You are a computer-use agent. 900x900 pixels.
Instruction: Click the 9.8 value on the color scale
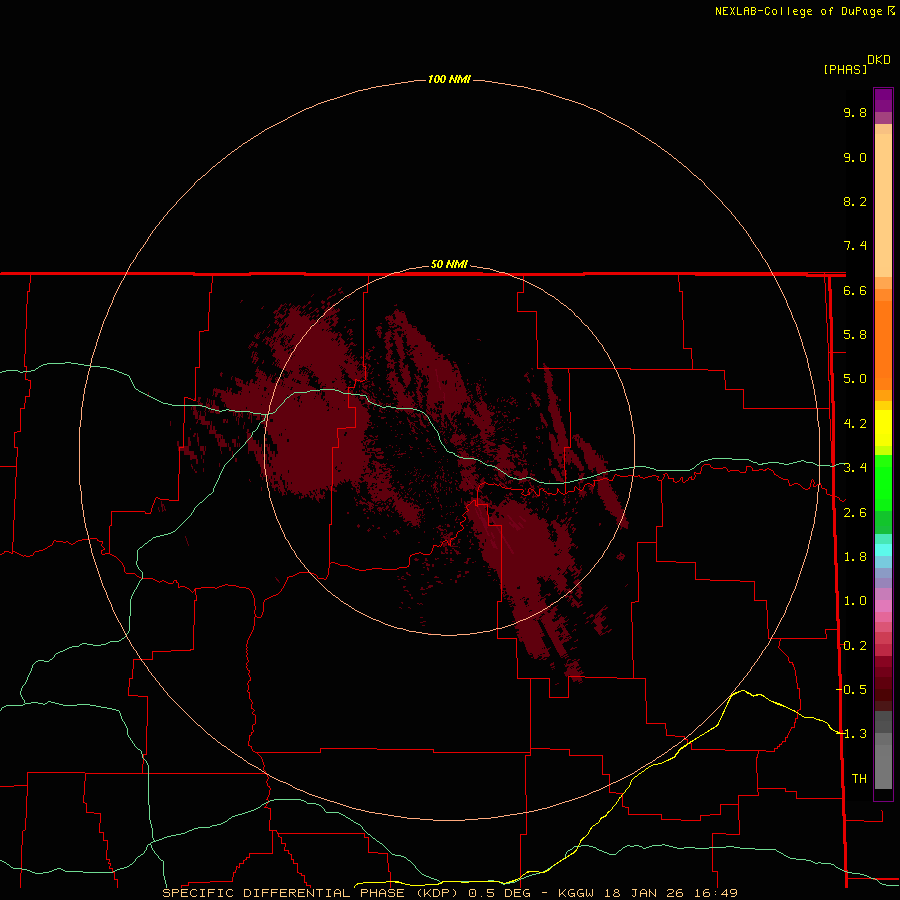[855, 112]
